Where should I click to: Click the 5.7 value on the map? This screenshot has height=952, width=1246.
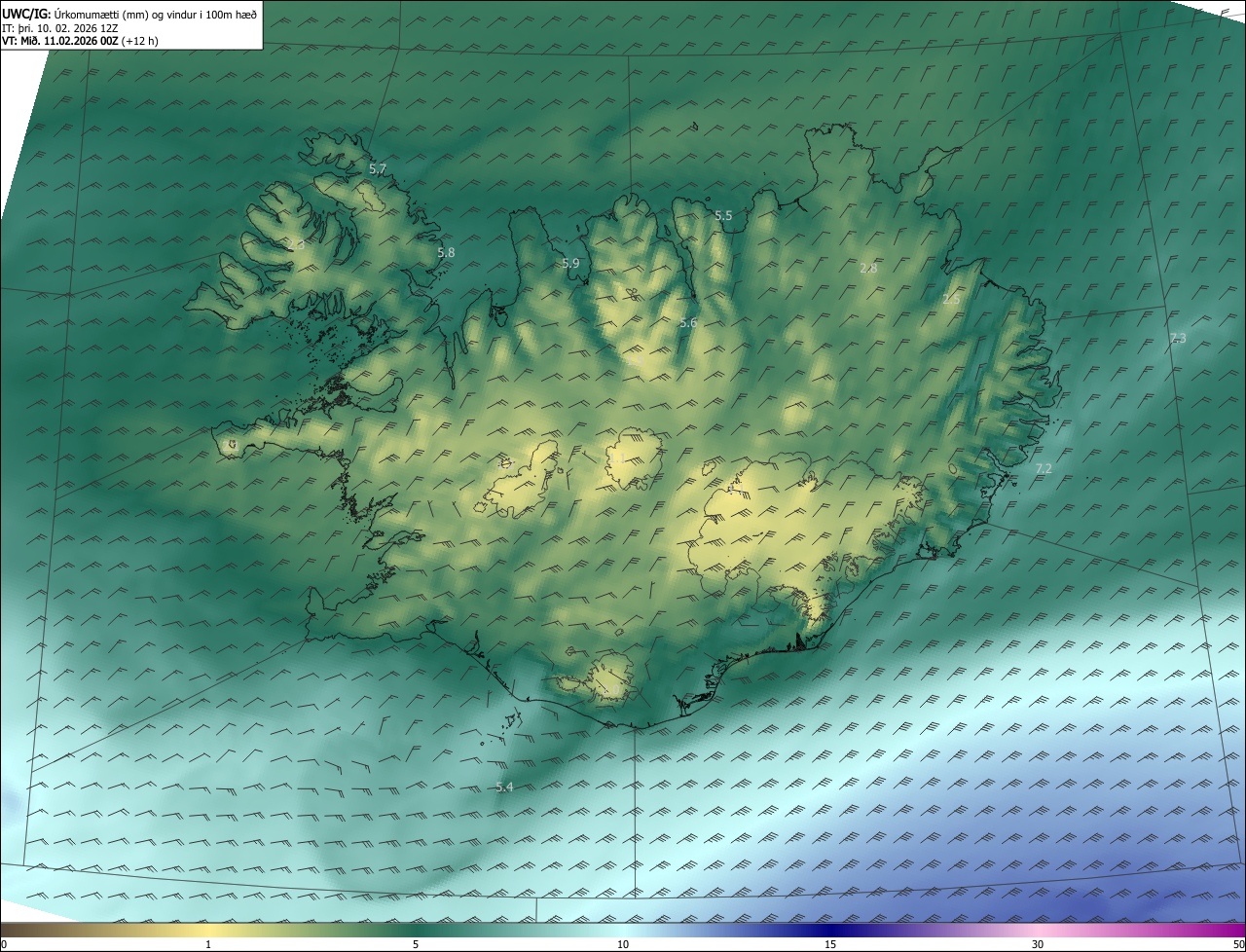(x=378, y=169)
